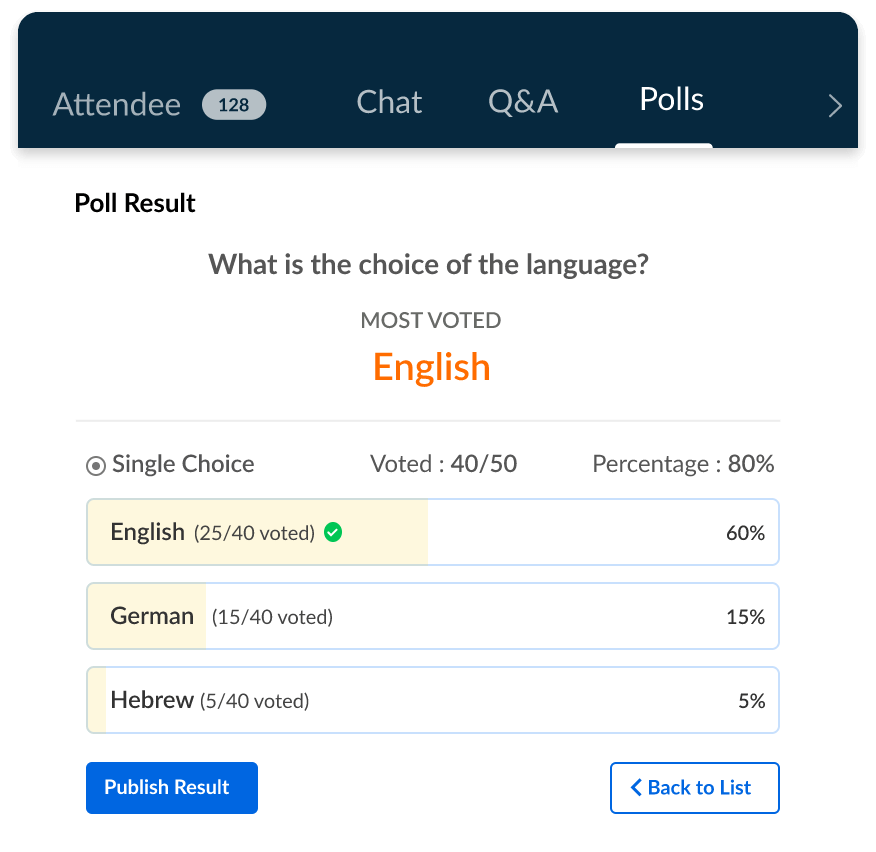Click the Hebrew poll result bar
Image resolution: width=876 pixels, height=852 pixels.
point(432,701)
